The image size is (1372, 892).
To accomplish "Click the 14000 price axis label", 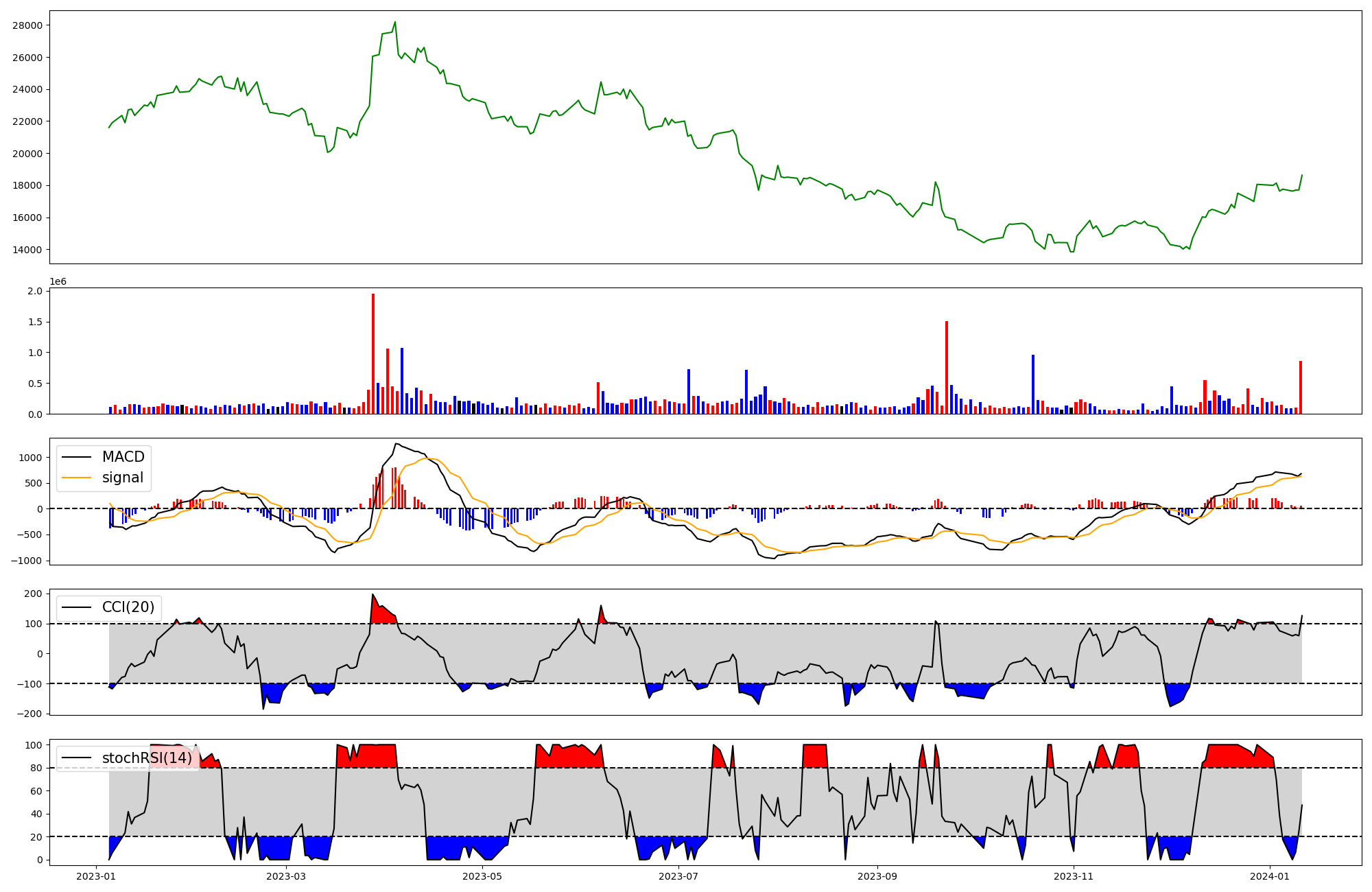I will point(27,250).
